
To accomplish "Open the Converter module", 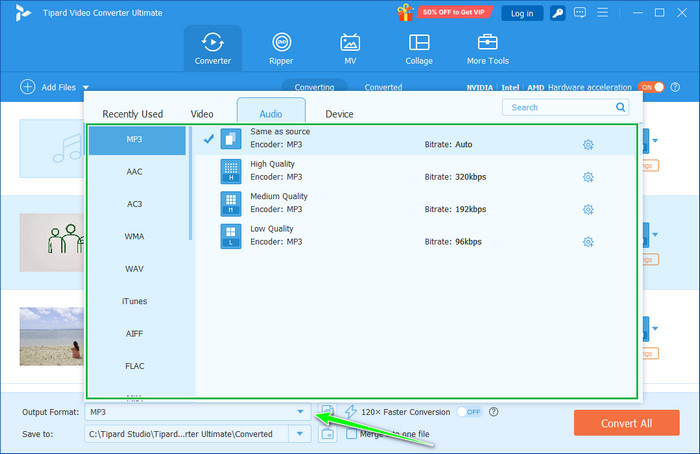I will click(212, 48).
